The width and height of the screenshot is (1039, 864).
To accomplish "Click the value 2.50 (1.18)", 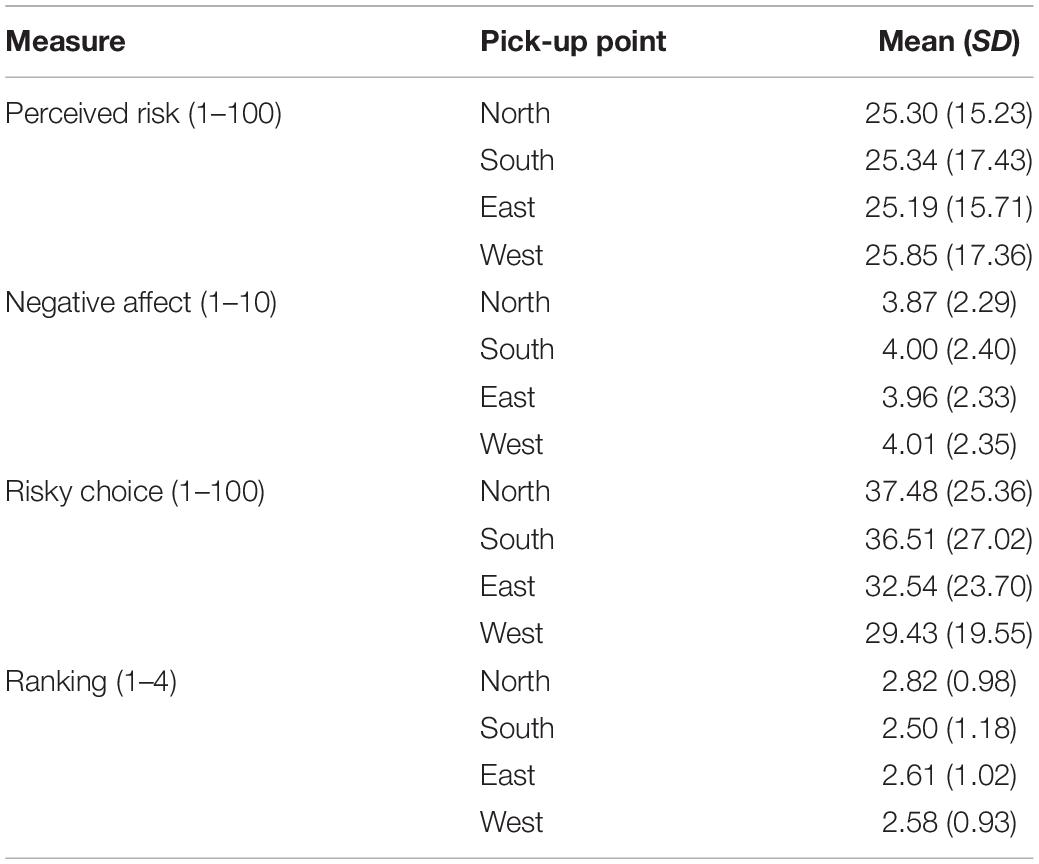I will (949, 728).
